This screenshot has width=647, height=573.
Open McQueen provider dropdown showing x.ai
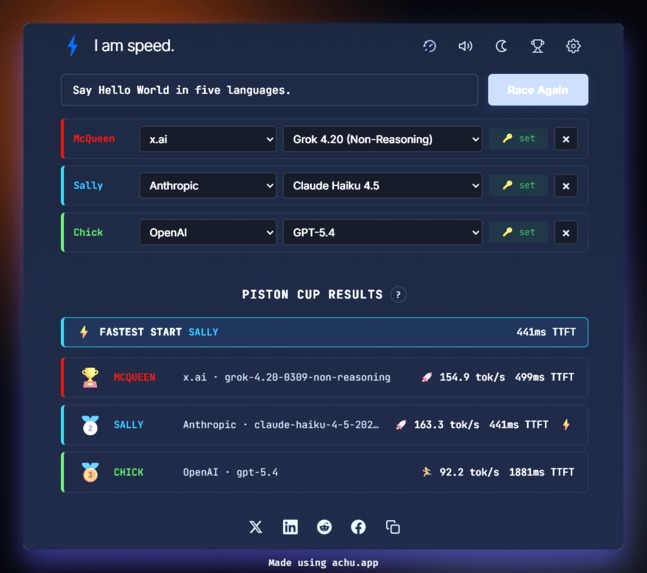tap(208, 139)
